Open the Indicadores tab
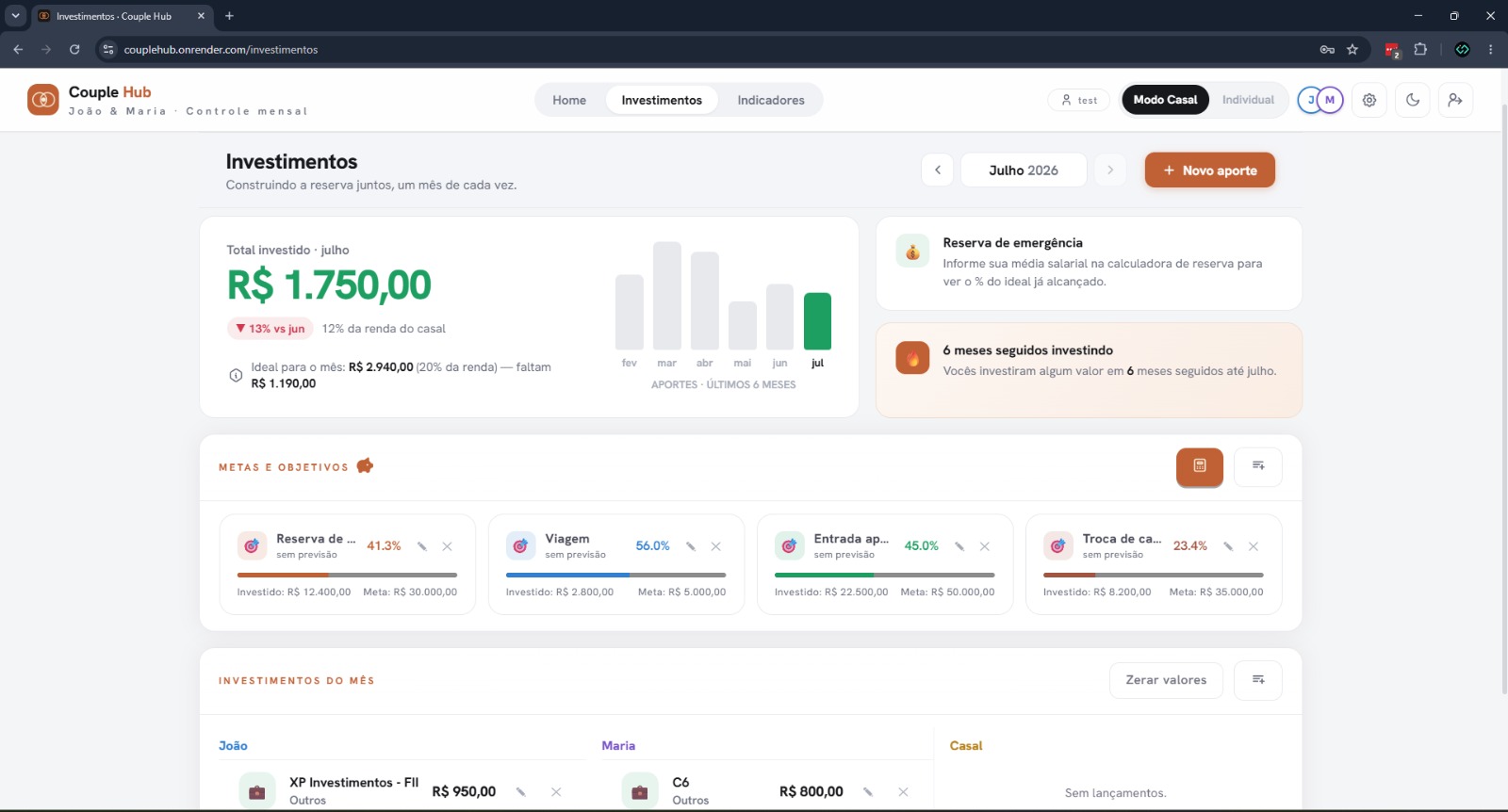 [771, 100]
